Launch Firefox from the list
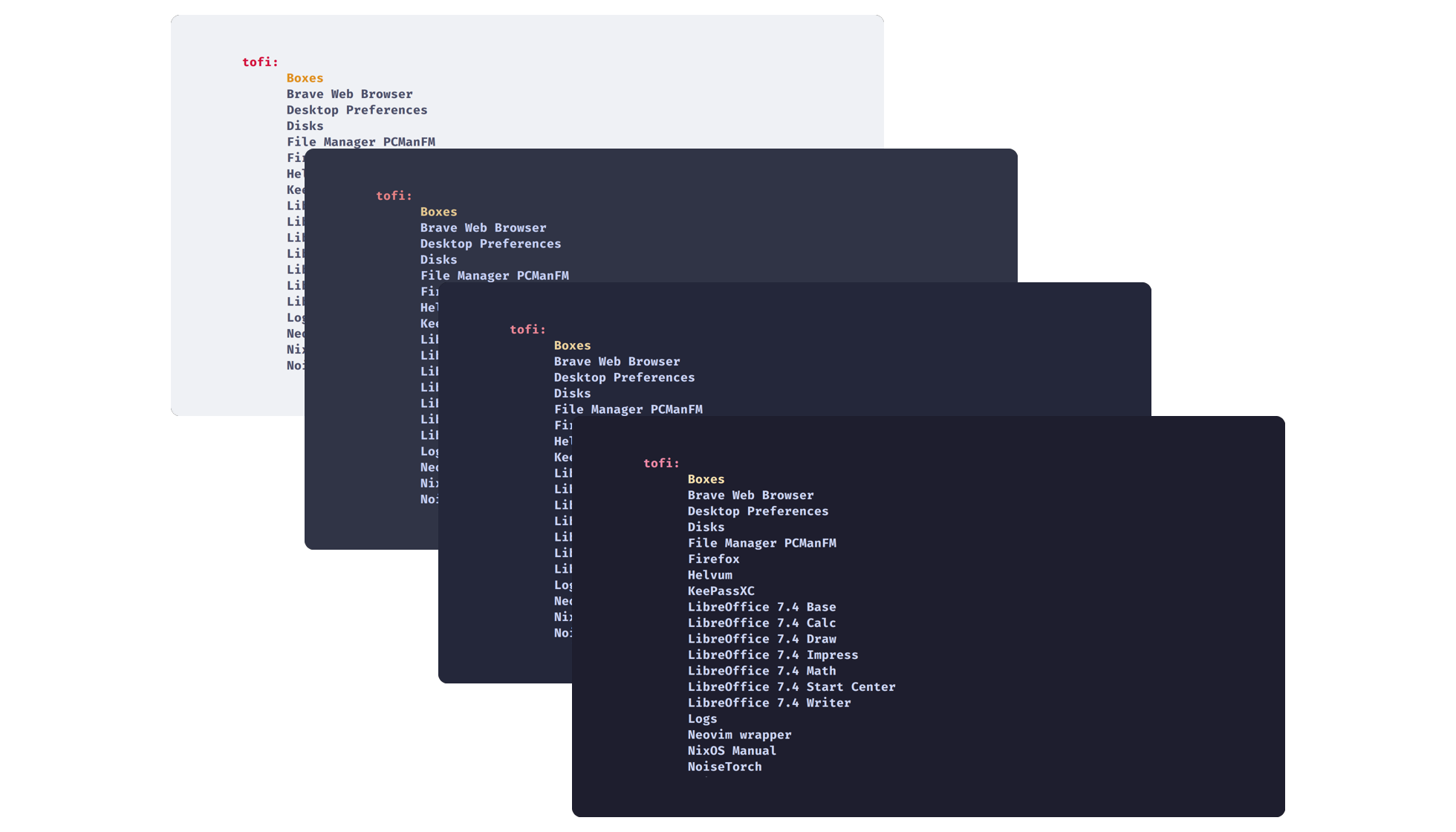Viewport: 1456px width, 832px height. click(x=713, y=559)
